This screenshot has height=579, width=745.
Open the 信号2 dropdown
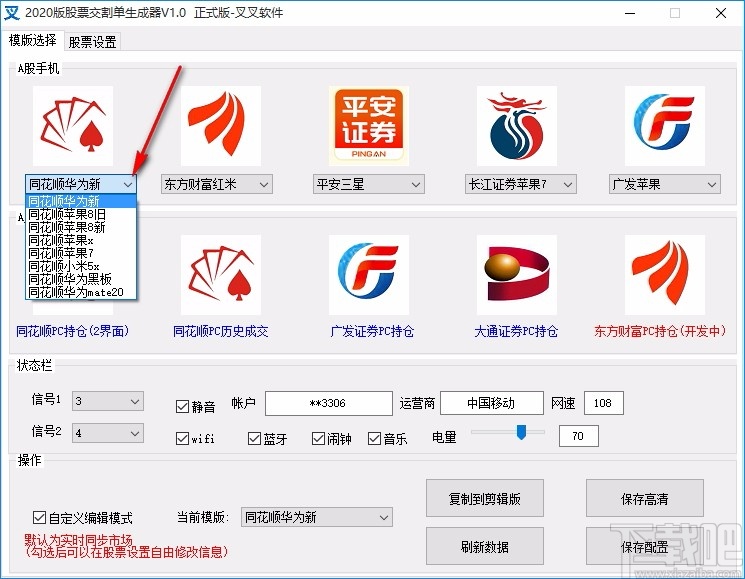pyautogui.click(x=108, y=433)
